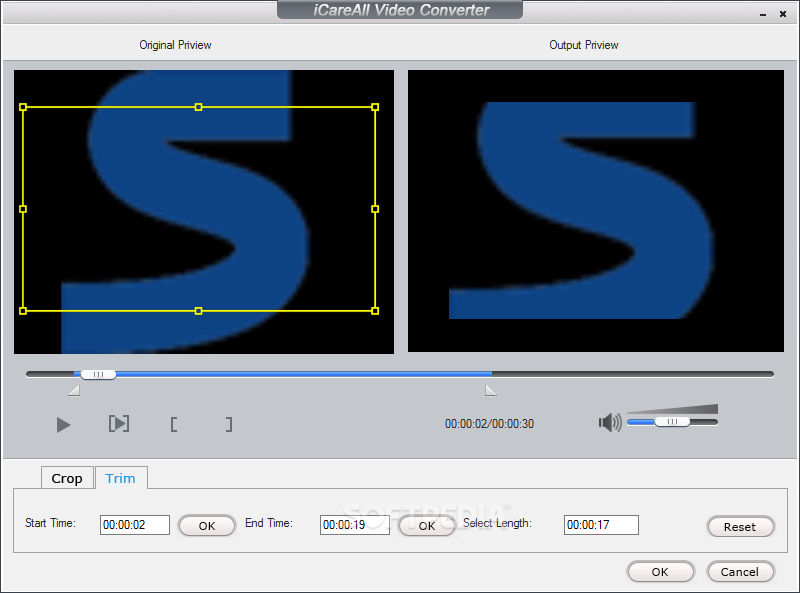The width and height of the screenshot is (800, 593).
Task: Select the right-middle crop handle
Action: click(x=375, y=209)
